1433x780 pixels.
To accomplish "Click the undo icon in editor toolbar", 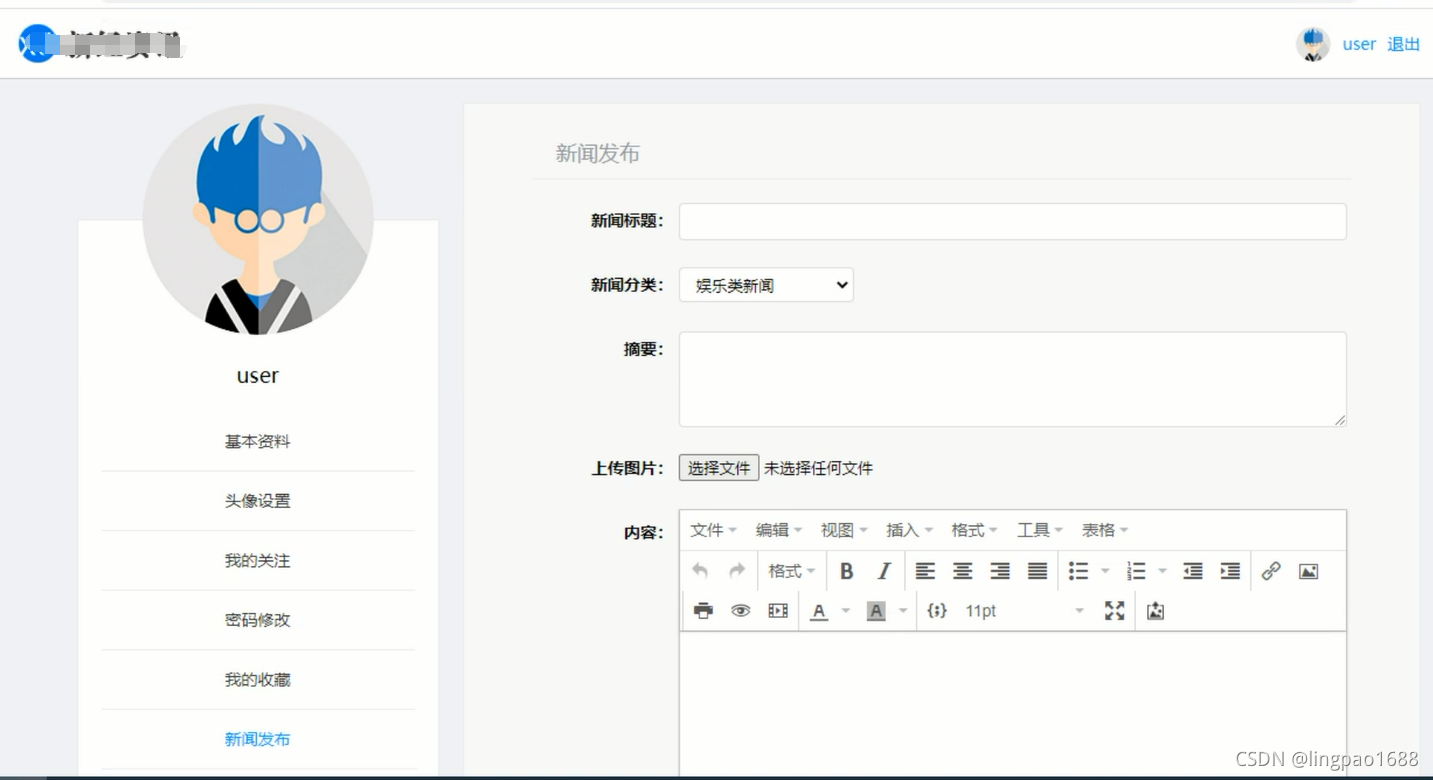I will tap(700, 571).
